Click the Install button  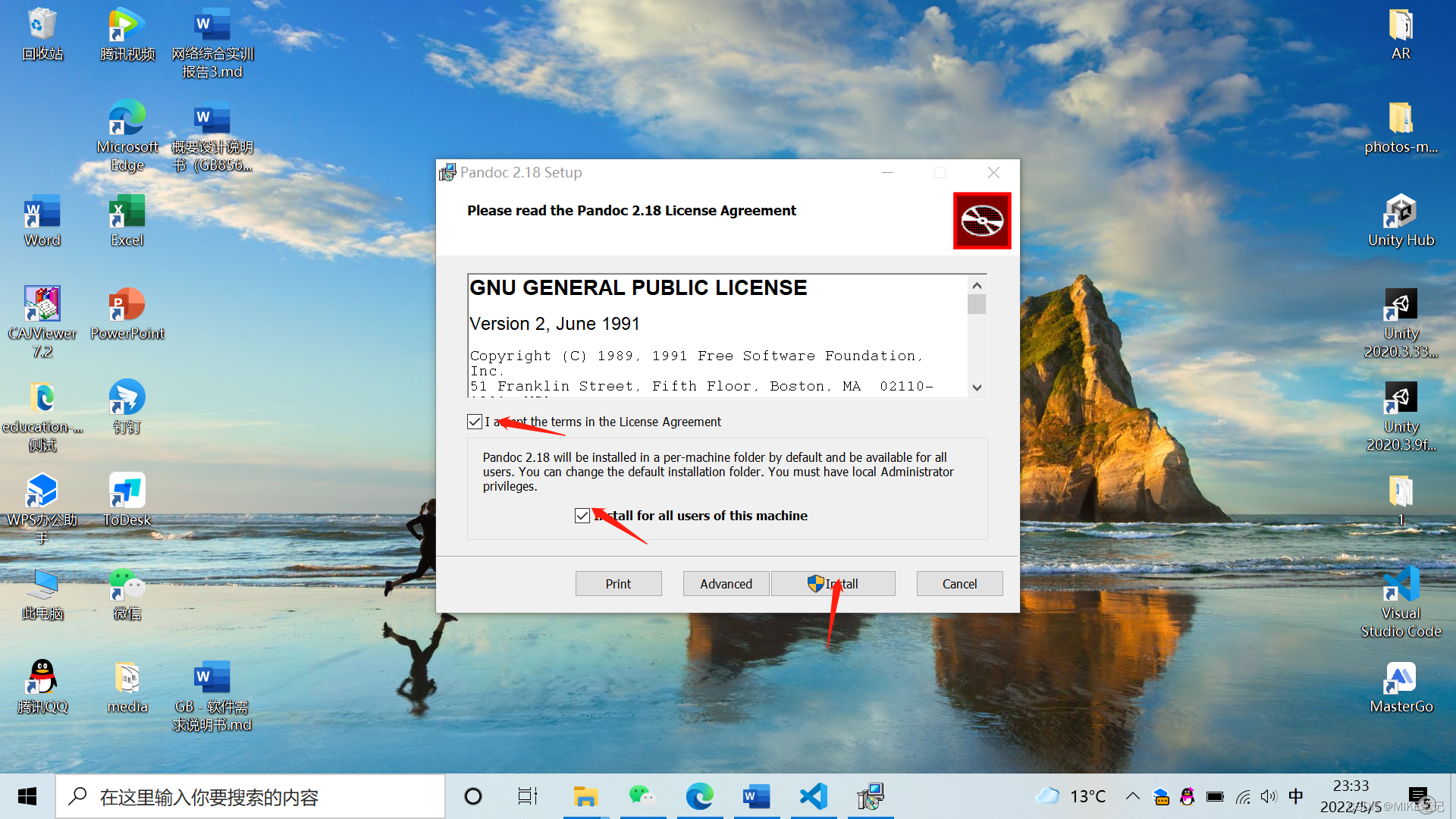tap(833, 584)
